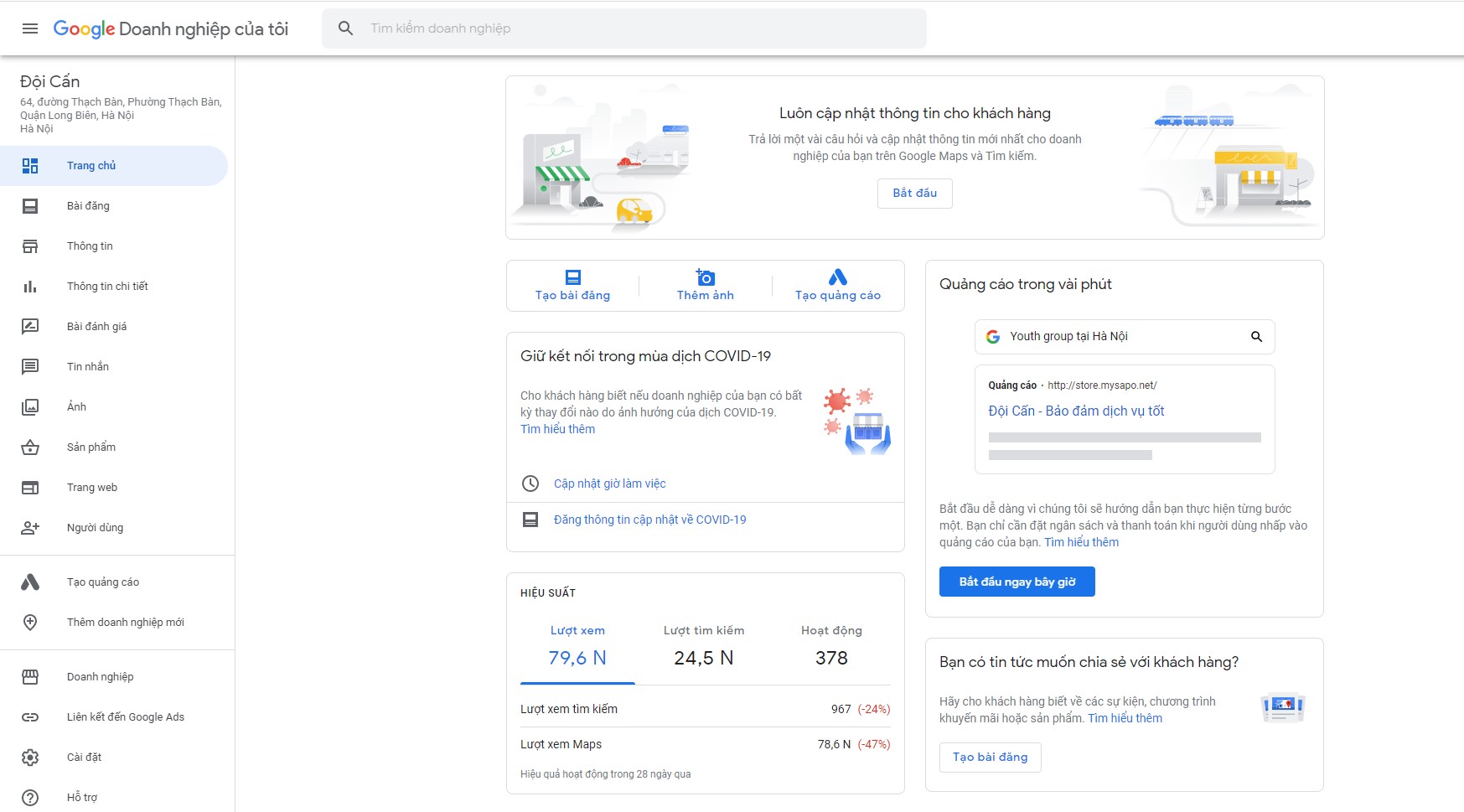Click the Bài đánh giá review icon
This screenshot has height=812, width=1464.
[30, 327]
